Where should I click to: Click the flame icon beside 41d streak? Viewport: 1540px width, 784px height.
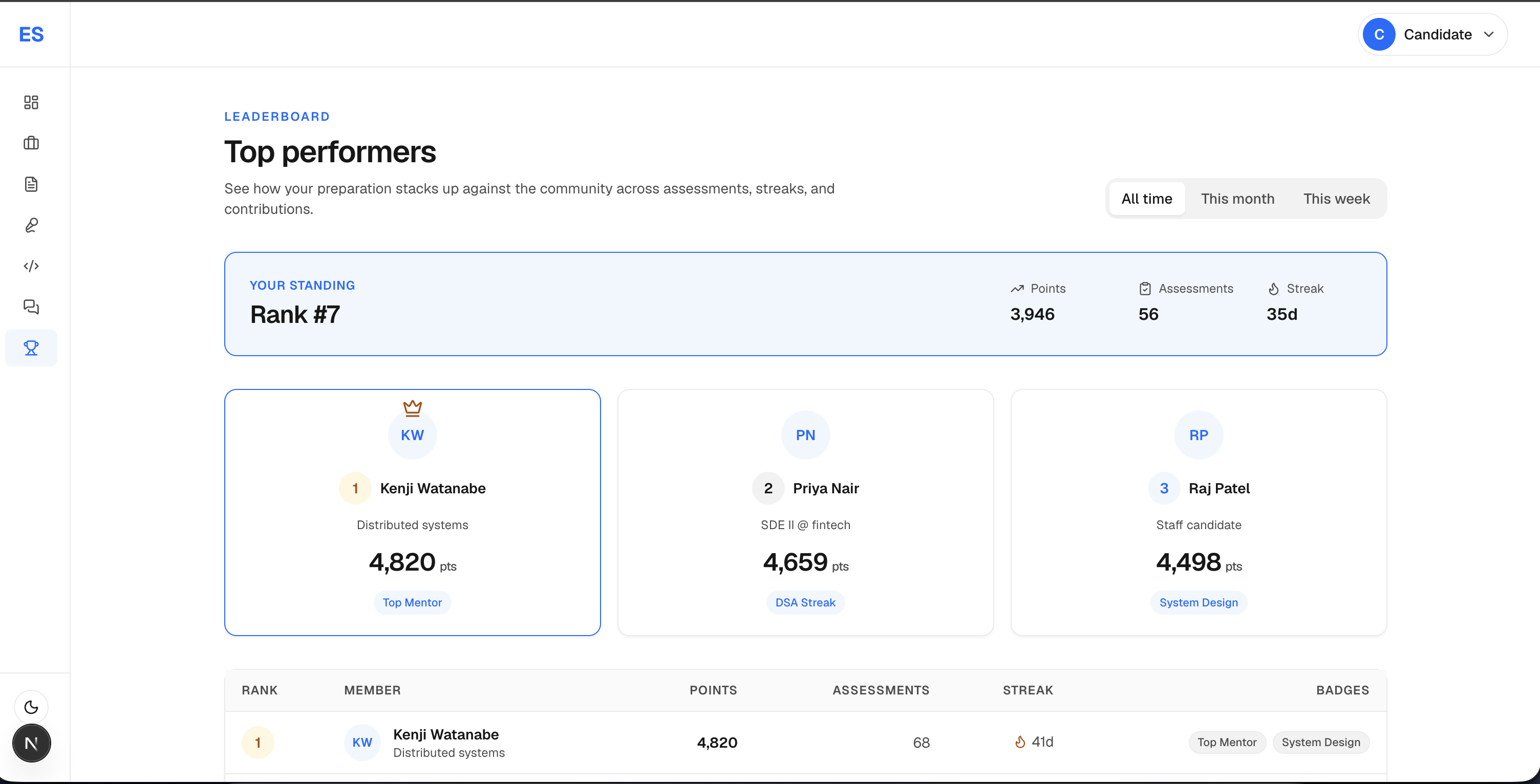coord(1020,742)
